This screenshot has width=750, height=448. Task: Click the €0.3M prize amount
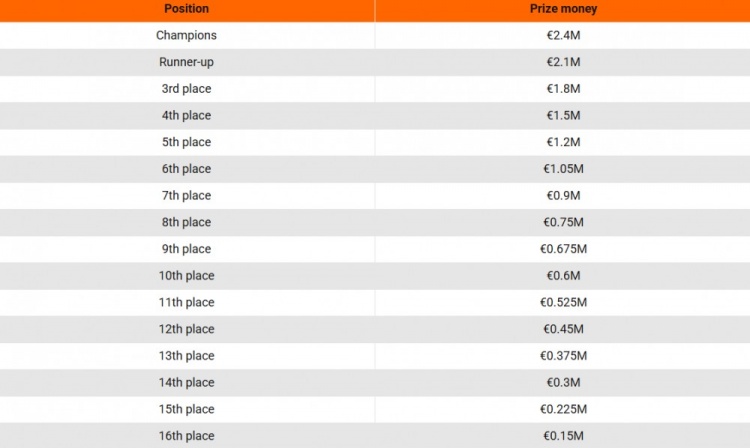(x=563, y=382)
